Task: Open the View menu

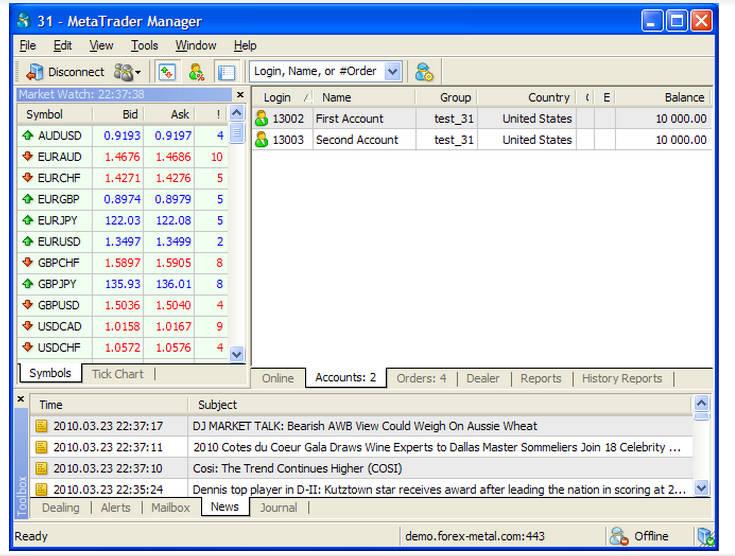Action: point(101,45)
